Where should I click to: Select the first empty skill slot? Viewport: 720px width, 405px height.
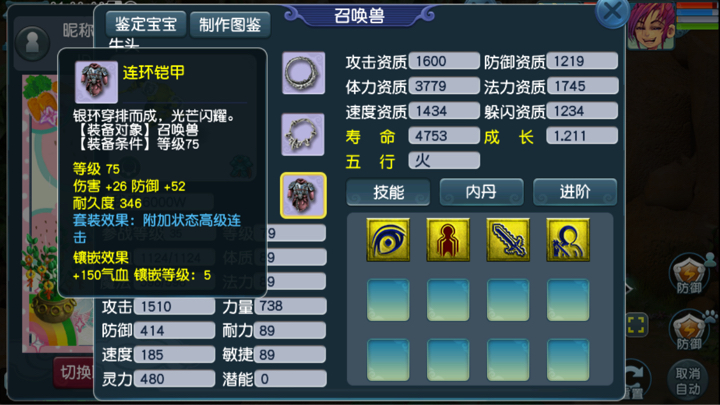coord(388,300)
